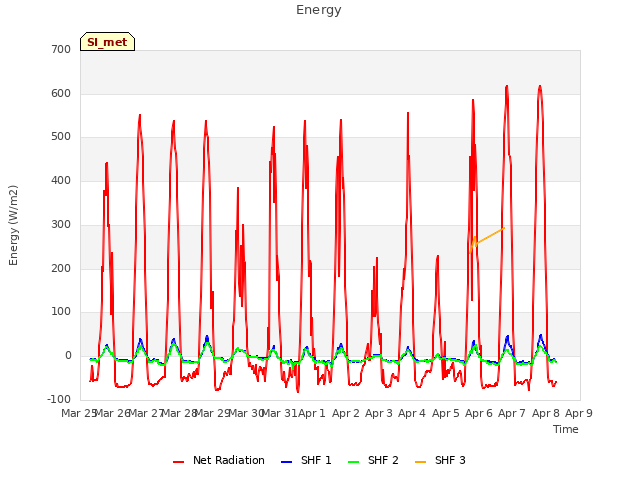This screenshot has width=640, height=480.
Task: Click the Apr 1 x-axis label
Action: point(312,413)
